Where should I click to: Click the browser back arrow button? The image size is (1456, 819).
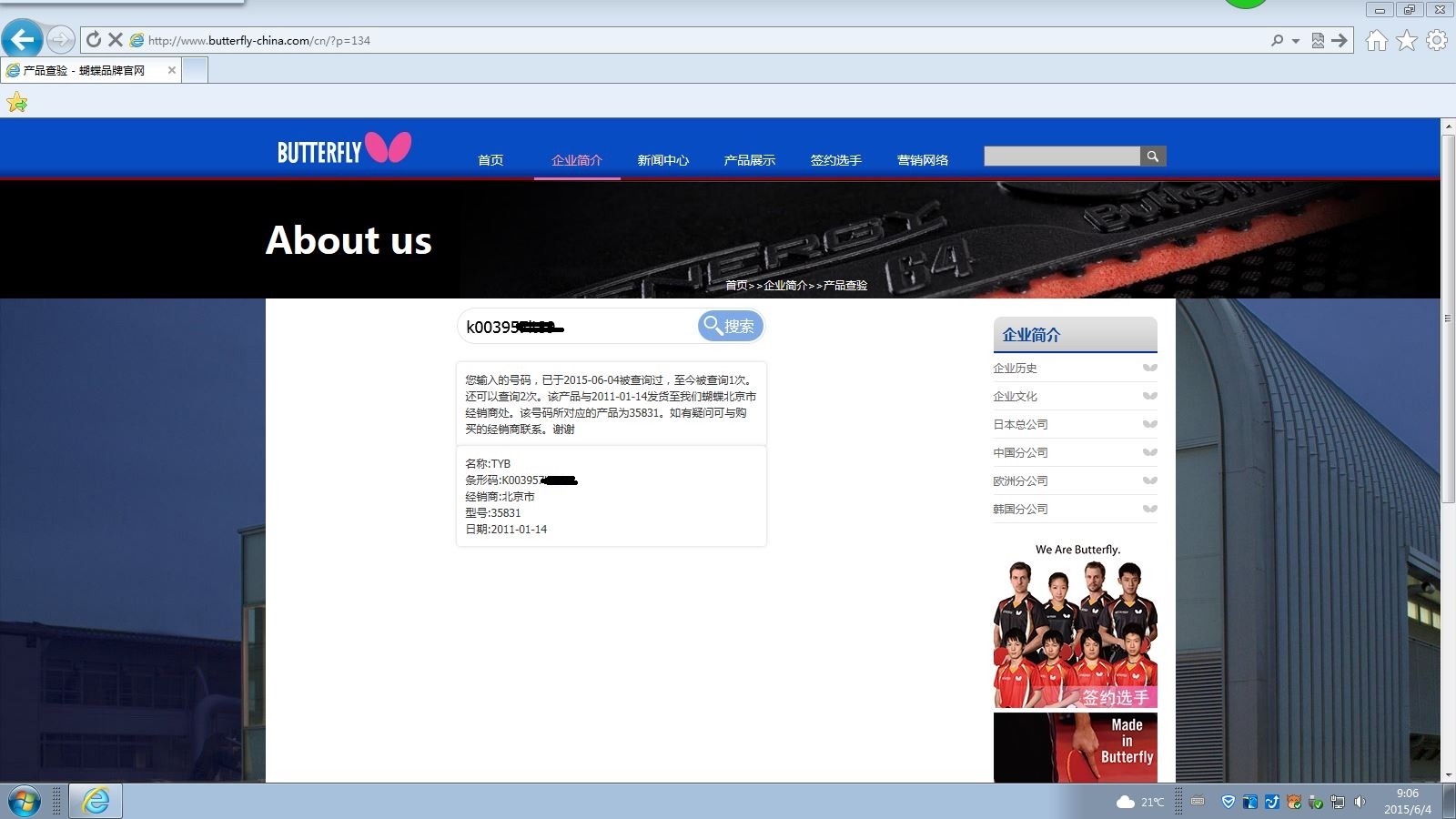coord(22,39)
